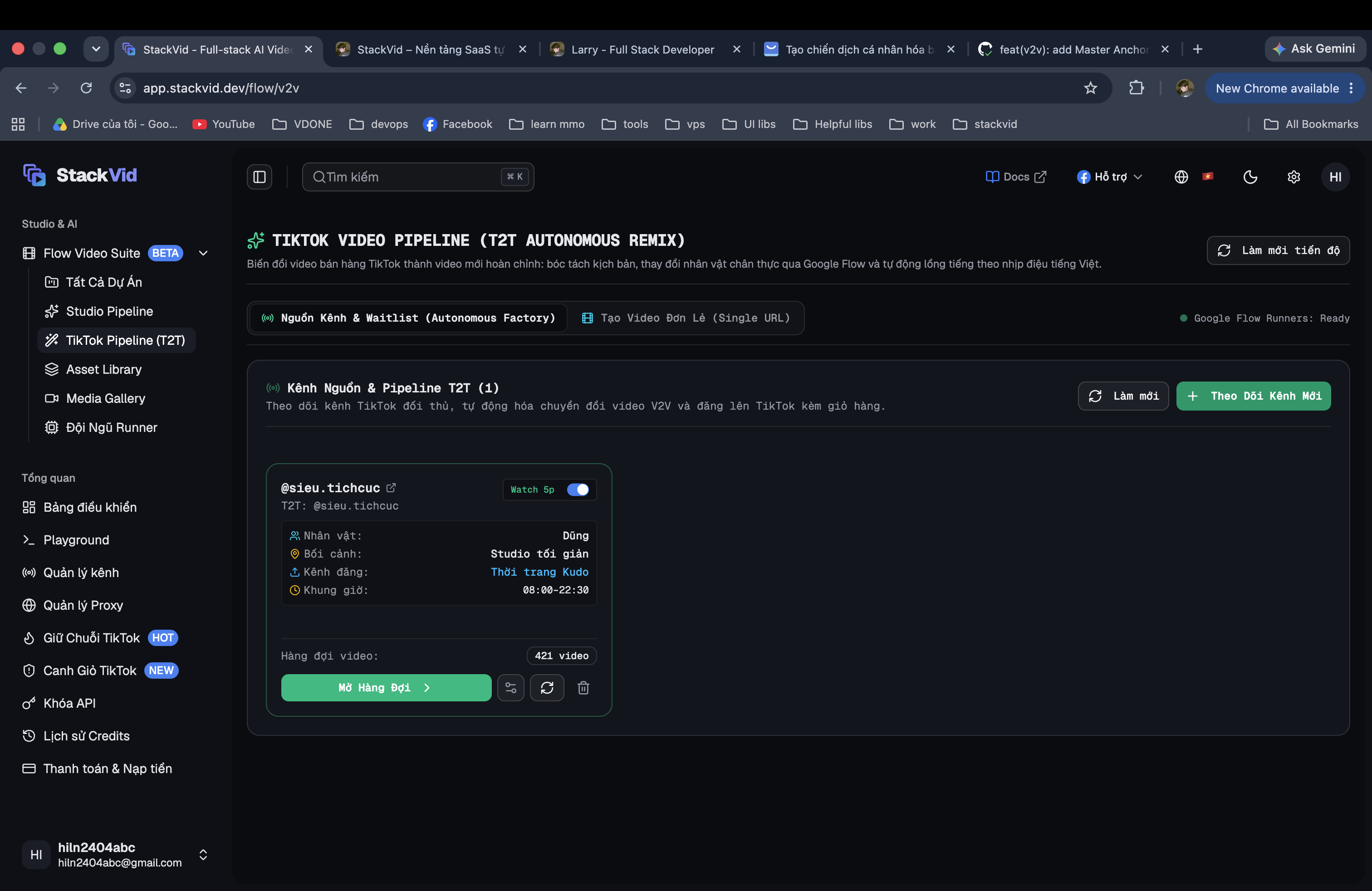Delete the @sieu.tichcuc channel
Viewport: 1372px width, 891px height.
coord(583,688)
